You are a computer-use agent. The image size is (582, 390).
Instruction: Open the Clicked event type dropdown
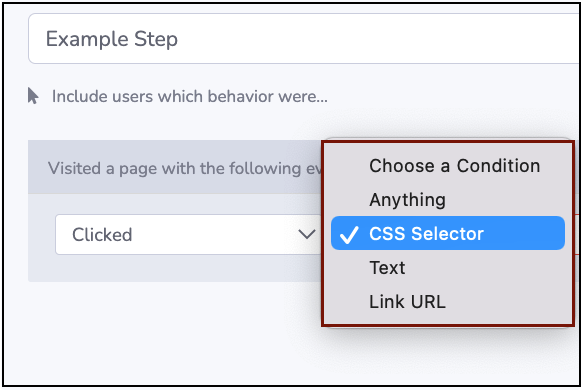coord(189,235)
